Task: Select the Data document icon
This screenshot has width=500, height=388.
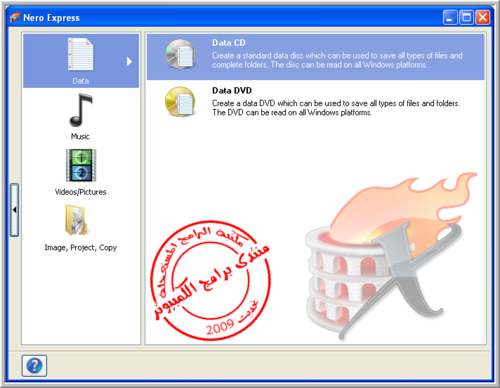Action: pos(80,54)
